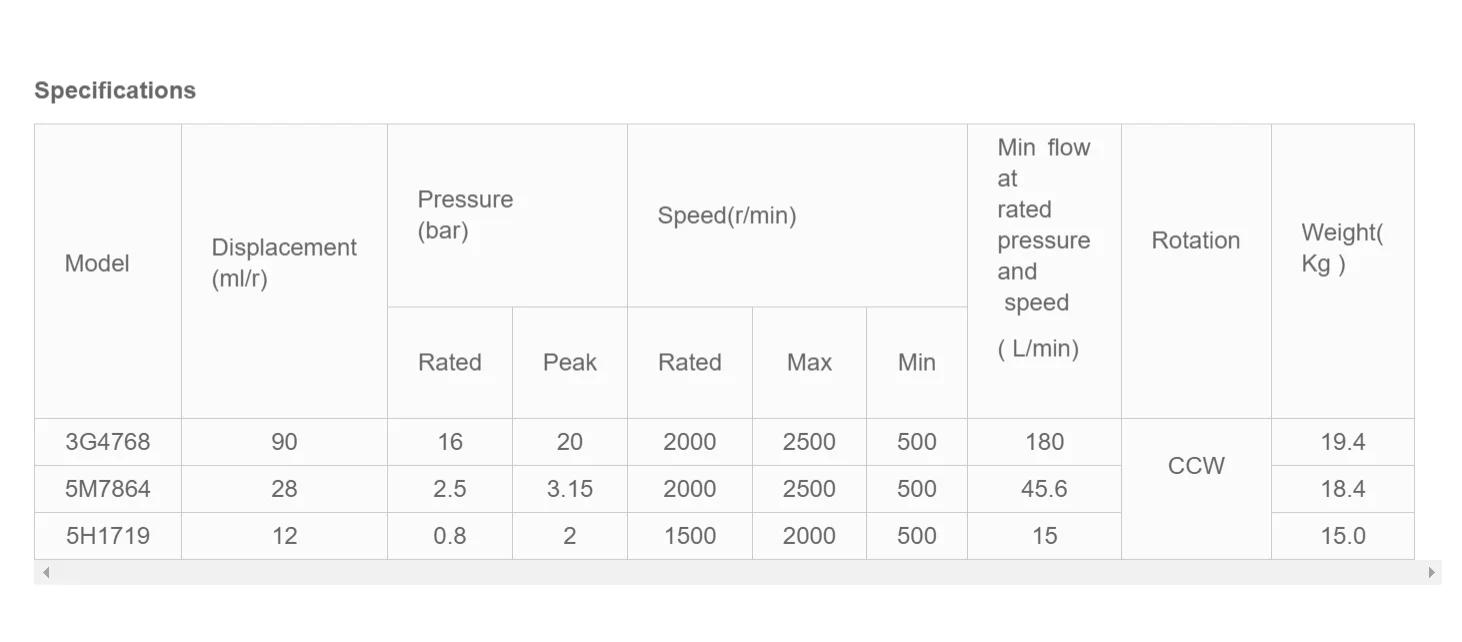Click the Max speed sub-header
1462x642 pixels.
[x=809, y=363]
